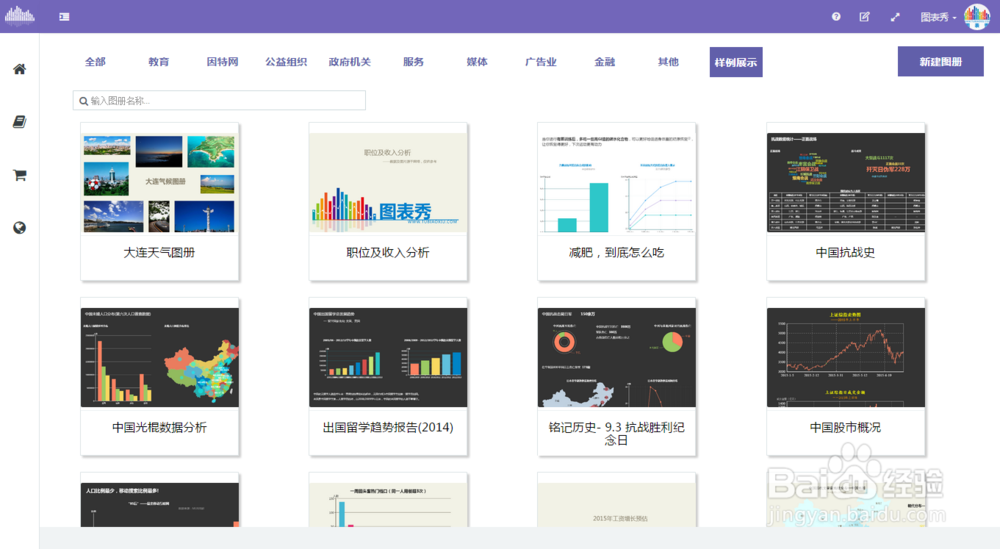1000x549 pixels.
Task: Open 大连天气图册 thumbnail
Action: 159,184
